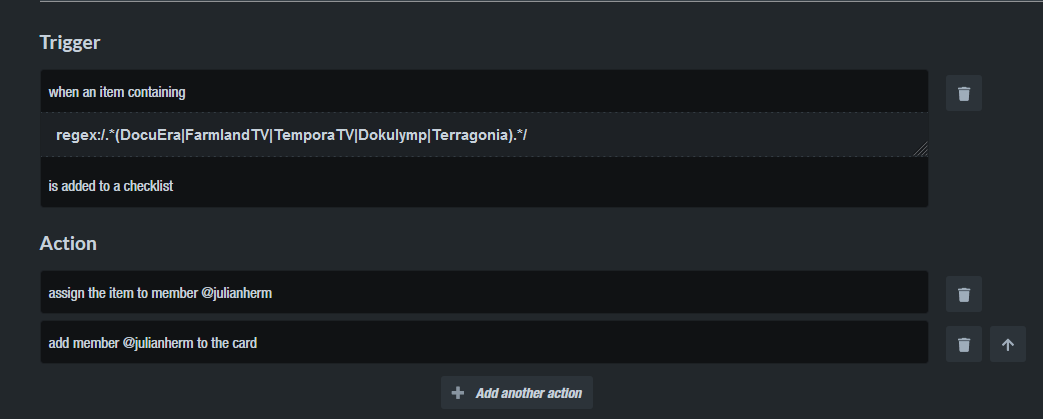
Task: Click the plus icon beside Add another action
Action: pyautogui.click(x=458, y=393)
